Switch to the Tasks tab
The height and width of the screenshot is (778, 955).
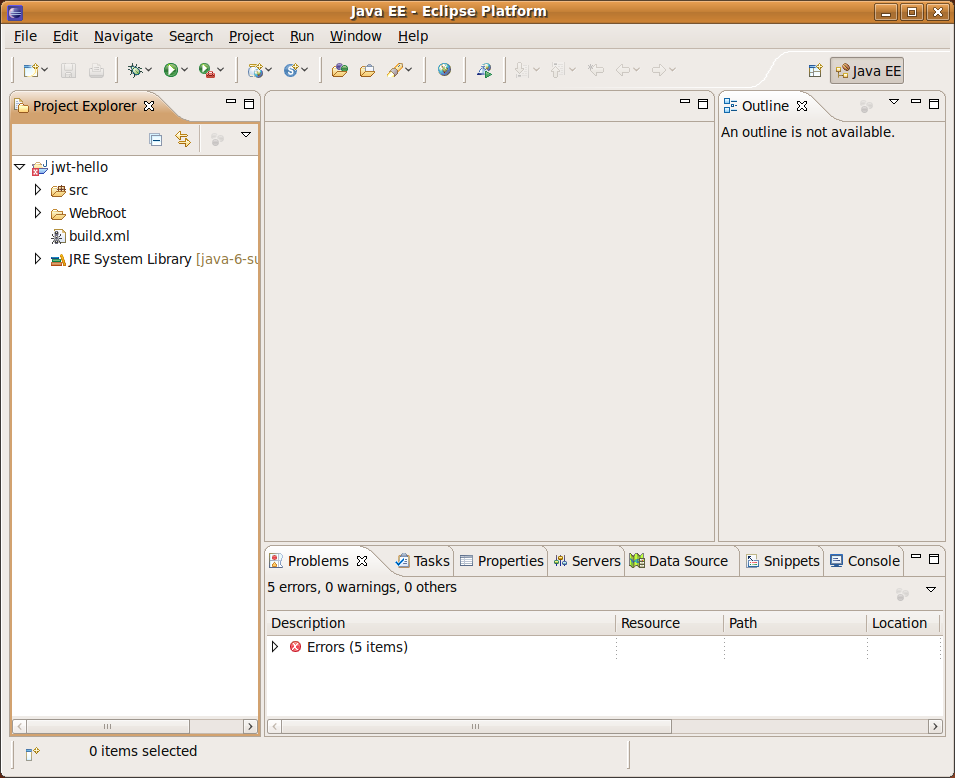click(422, 561)
